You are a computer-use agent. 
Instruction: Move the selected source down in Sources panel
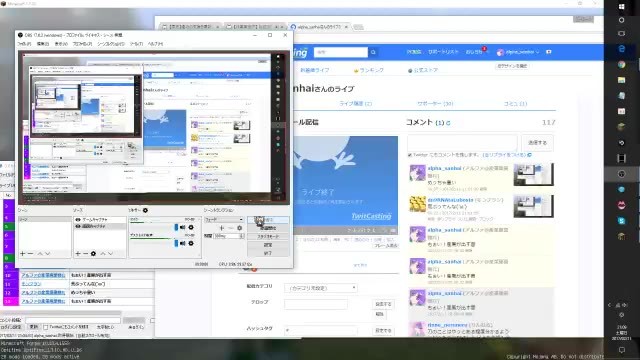click(111, 253)
